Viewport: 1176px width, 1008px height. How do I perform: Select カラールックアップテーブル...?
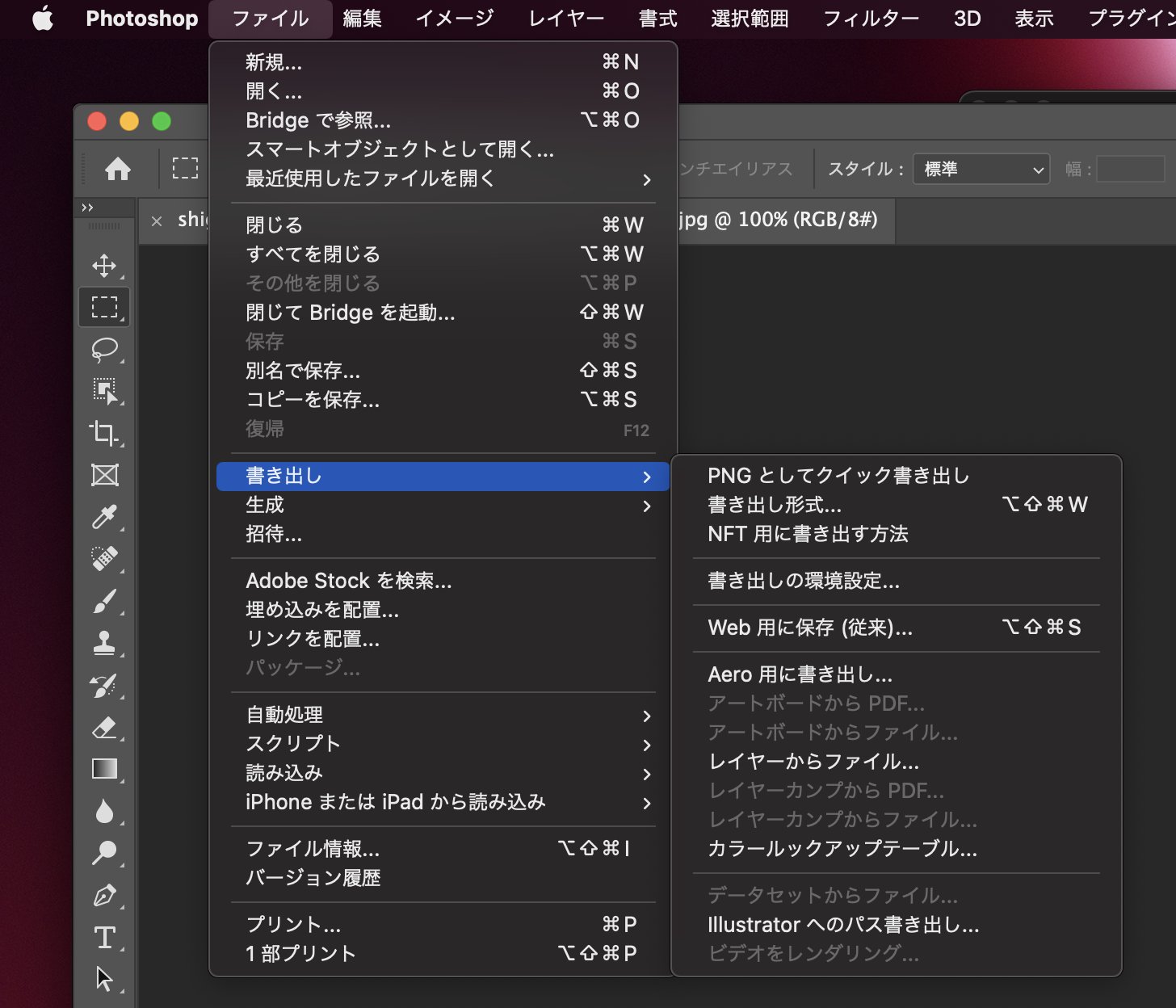(x=897, y=849)
